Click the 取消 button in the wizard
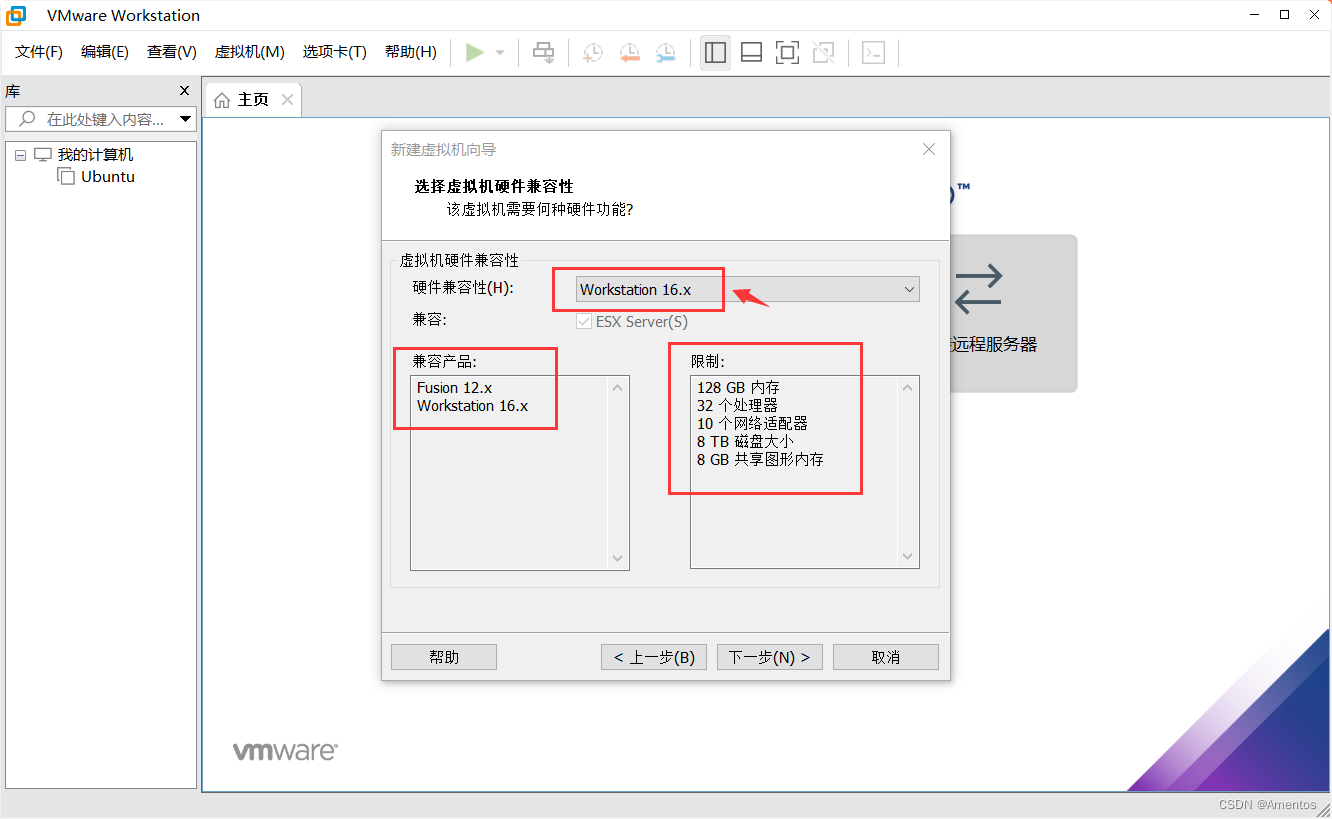 point(885,657)
